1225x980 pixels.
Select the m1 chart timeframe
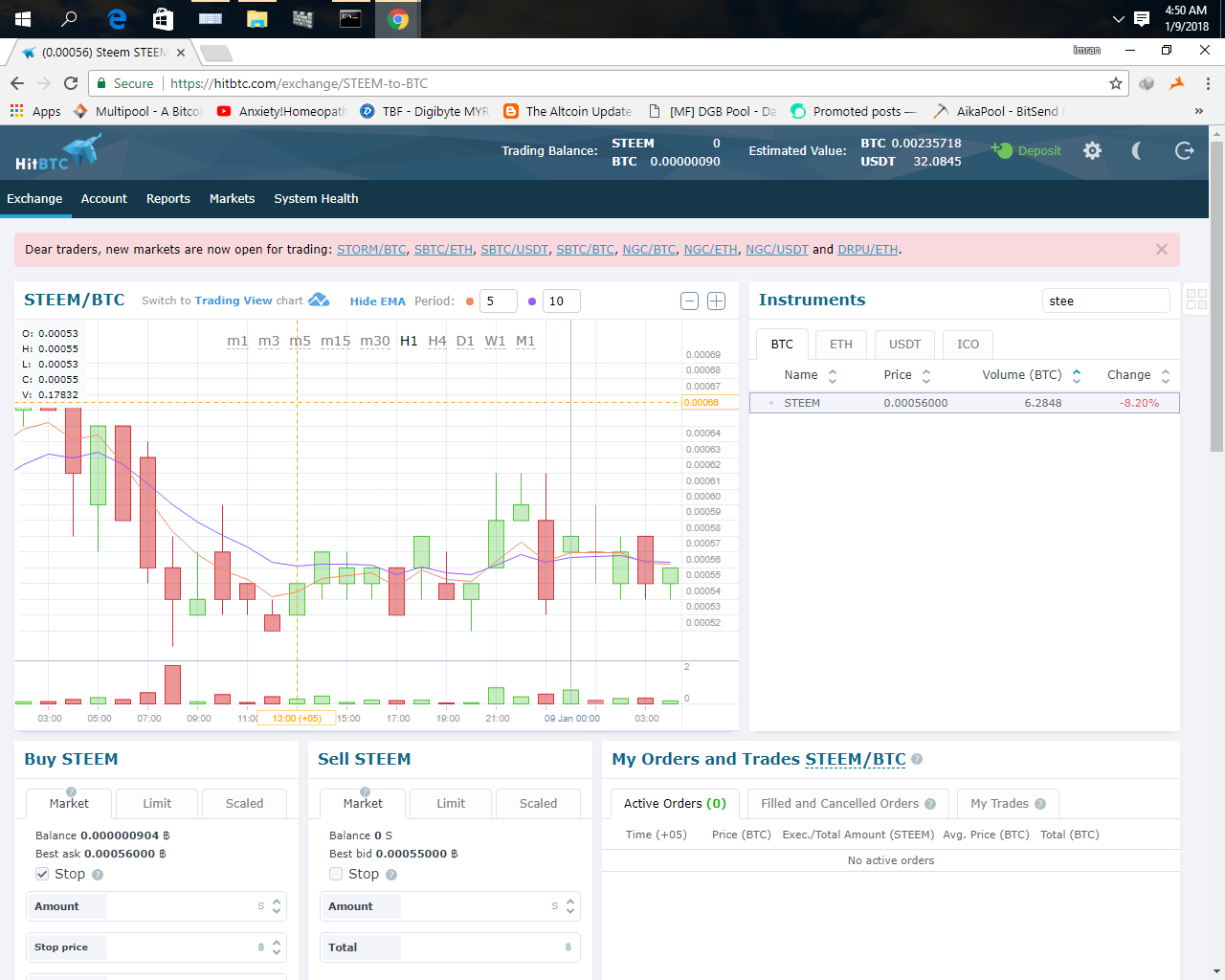[x=237, y=341]
